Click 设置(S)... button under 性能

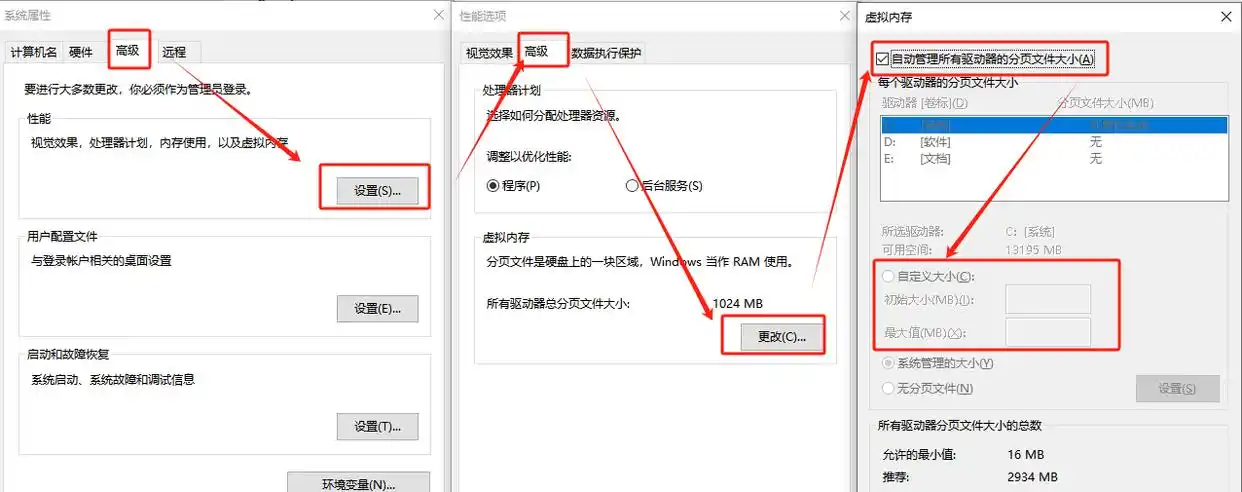click(x=377, y=190)
